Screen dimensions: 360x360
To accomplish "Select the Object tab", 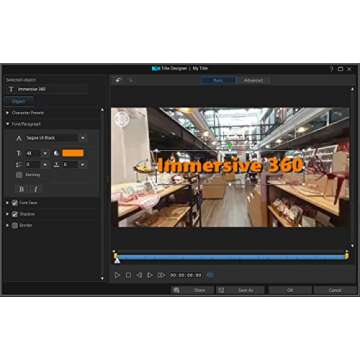I will 19,101.
